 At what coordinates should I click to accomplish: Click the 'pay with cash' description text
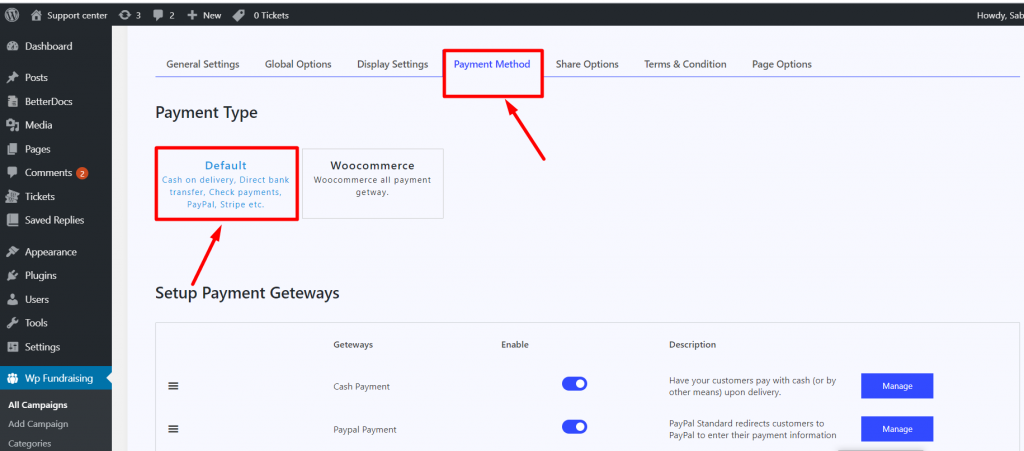point(753,386)
